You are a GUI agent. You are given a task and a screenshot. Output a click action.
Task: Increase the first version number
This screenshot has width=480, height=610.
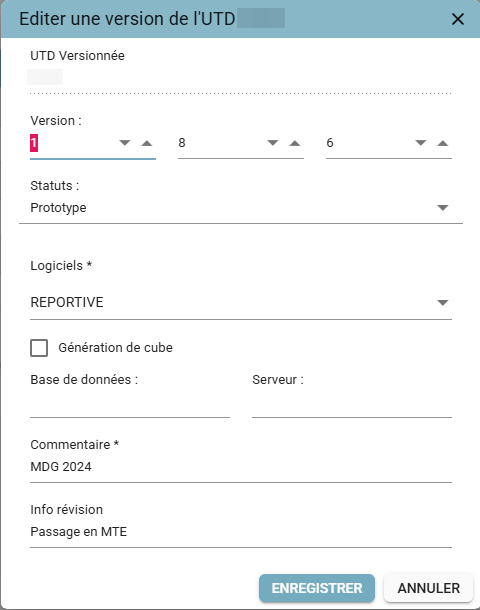tap(147, 143)
